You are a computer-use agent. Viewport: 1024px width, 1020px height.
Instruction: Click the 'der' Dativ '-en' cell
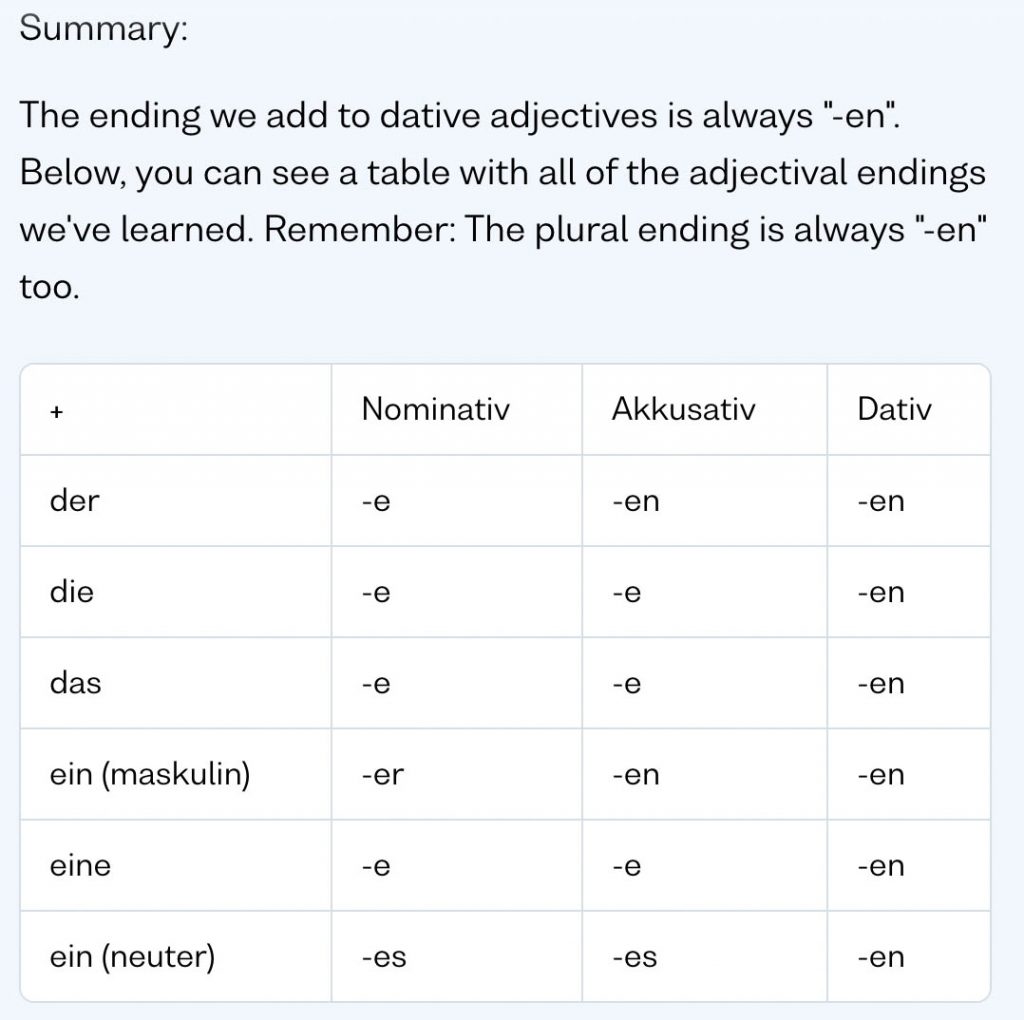(x=881, y=502)
